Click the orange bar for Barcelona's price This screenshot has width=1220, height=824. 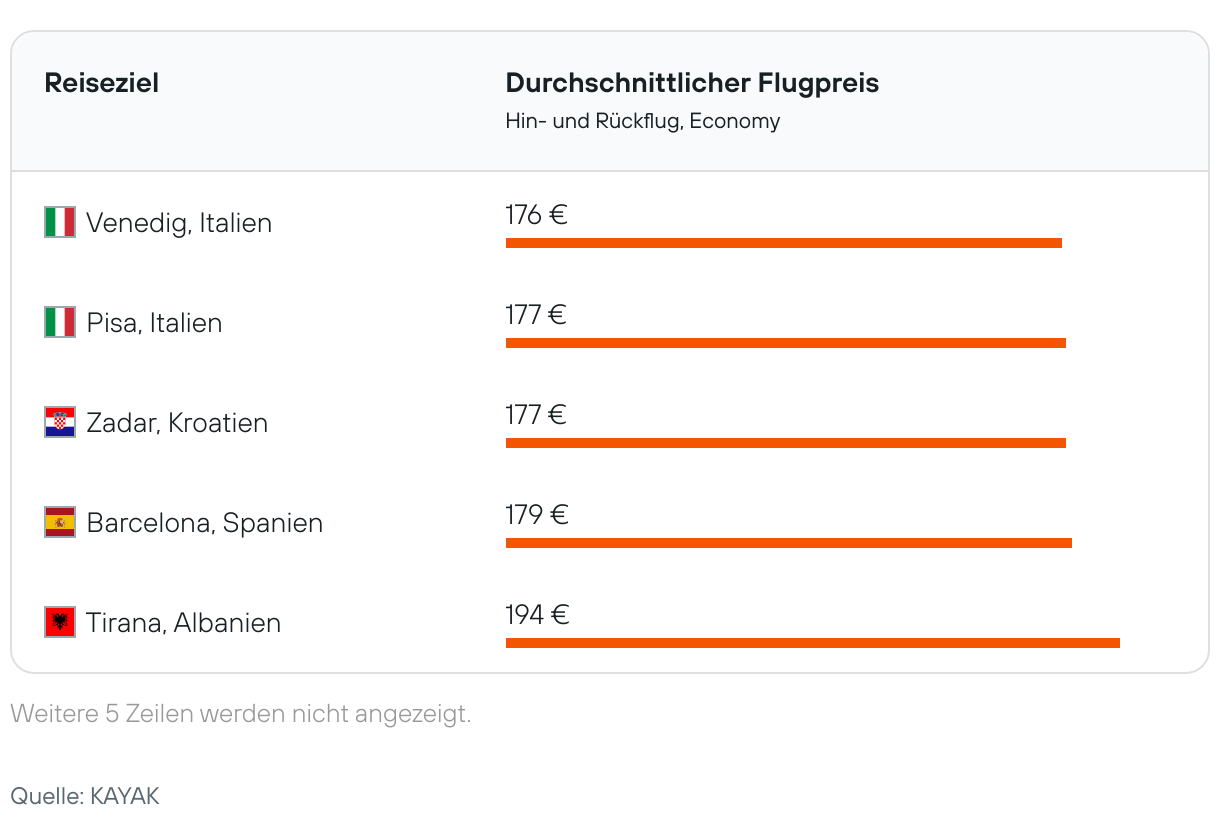[x=788, y=543]
